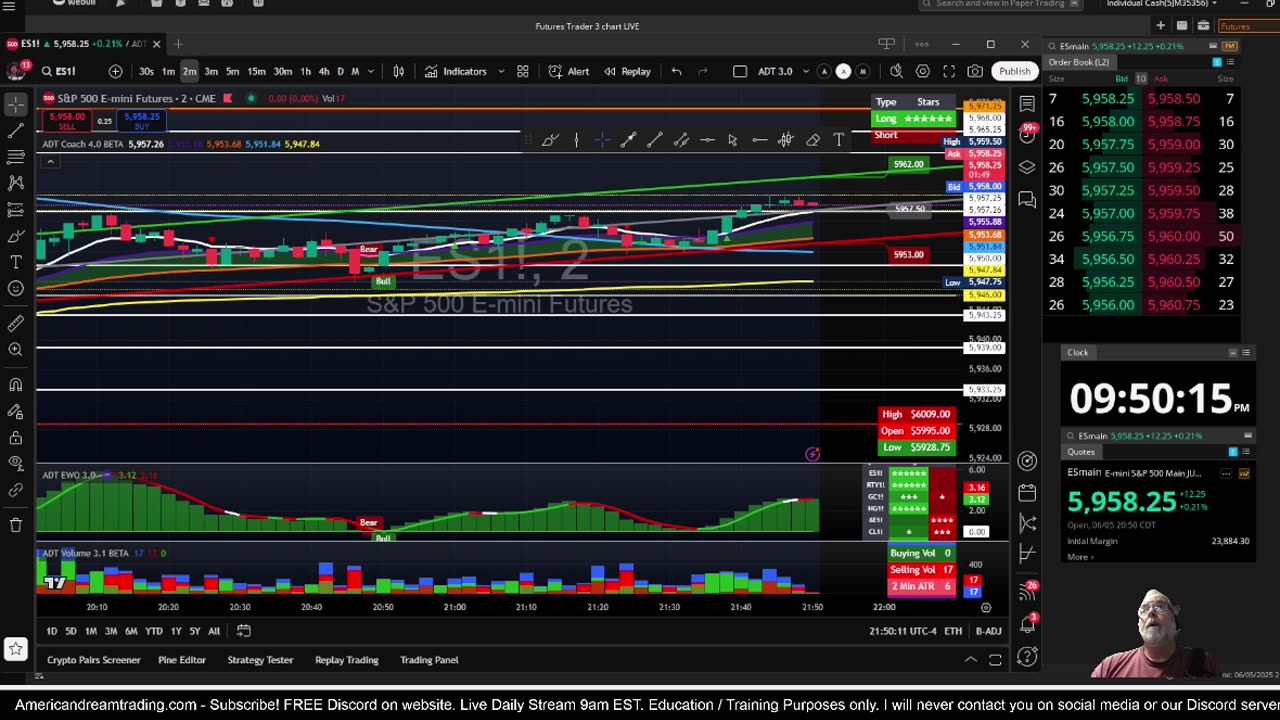The width and height of the screenshot is (1280, 720).
Task: Open the Pine Editor tab
Action: (x=181, y=660)
